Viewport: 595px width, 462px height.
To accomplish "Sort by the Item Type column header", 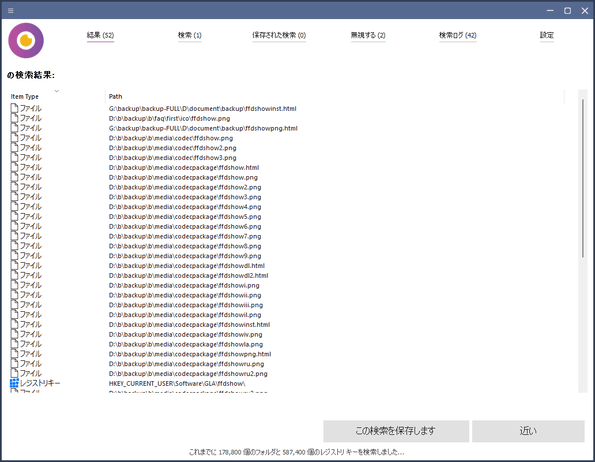I will (x=24, y=96).
